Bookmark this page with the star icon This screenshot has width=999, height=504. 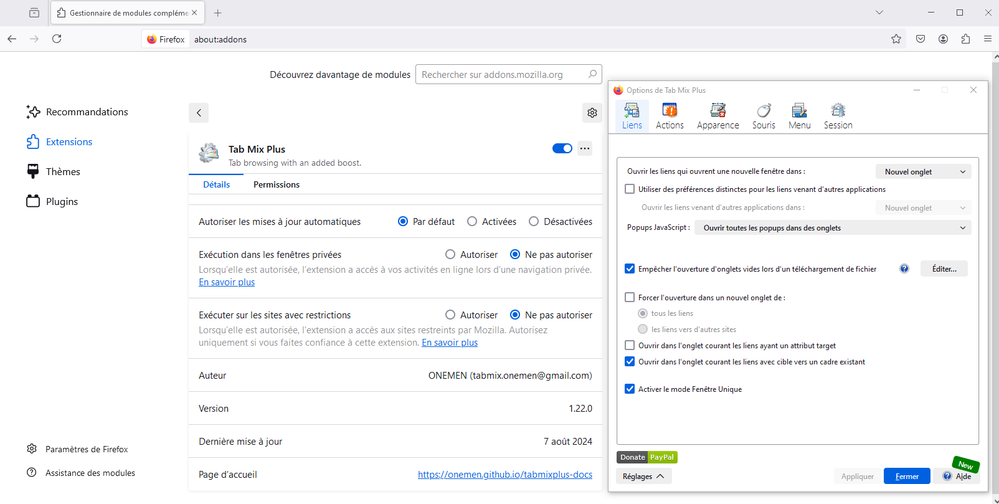click(x=896, y=39)
